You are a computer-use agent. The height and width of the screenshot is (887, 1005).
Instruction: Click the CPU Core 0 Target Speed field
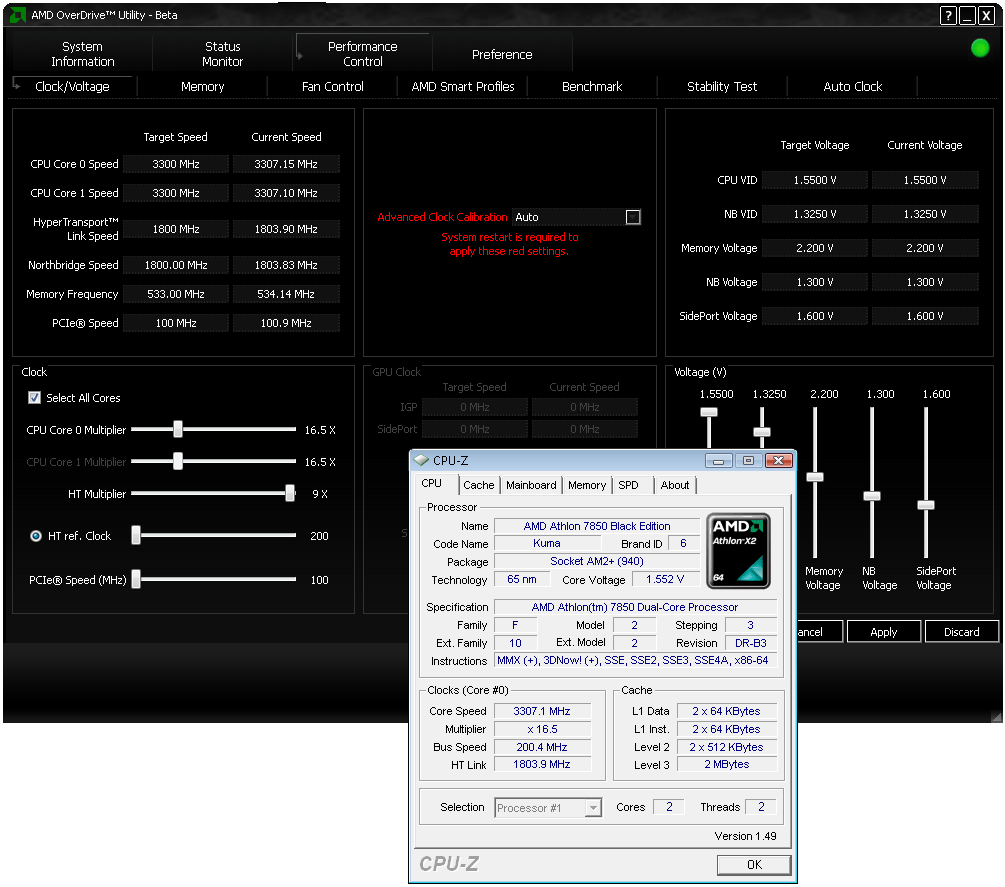coord(176,164)
